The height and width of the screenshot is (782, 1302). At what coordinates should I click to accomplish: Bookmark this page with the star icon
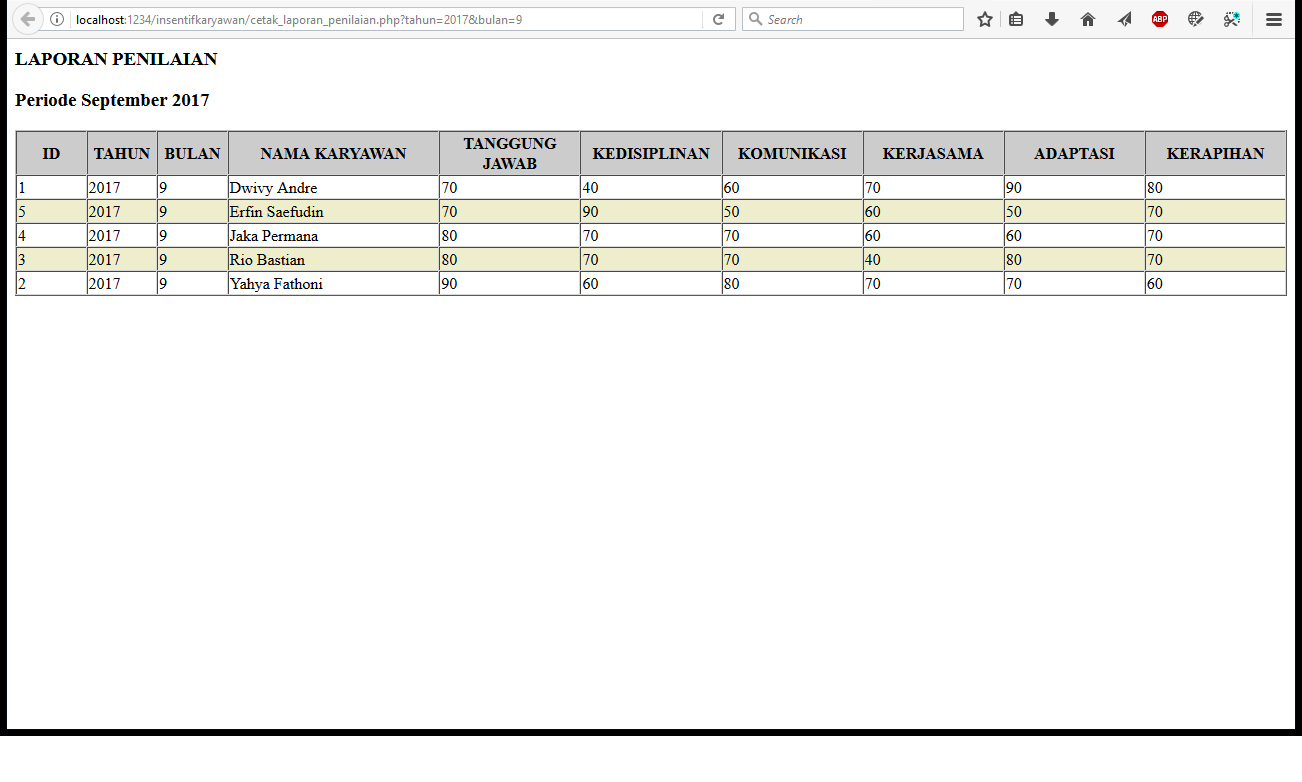pos(985,19)
